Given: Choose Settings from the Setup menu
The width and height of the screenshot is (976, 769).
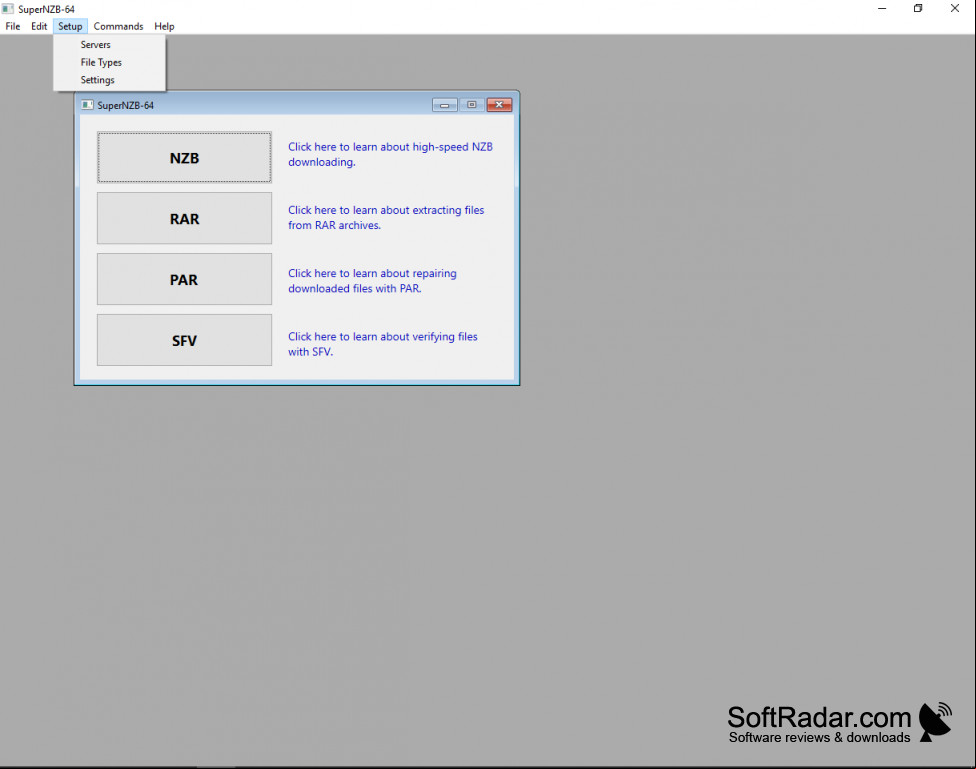Looking at the screenshot, I should point(110,80).
